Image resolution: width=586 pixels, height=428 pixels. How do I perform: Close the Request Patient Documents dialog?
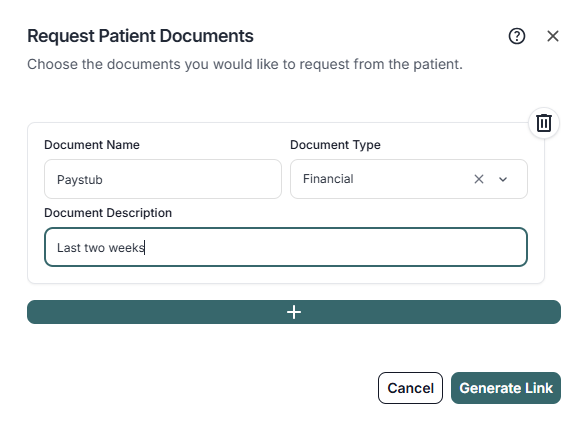(x=553, y=36)
